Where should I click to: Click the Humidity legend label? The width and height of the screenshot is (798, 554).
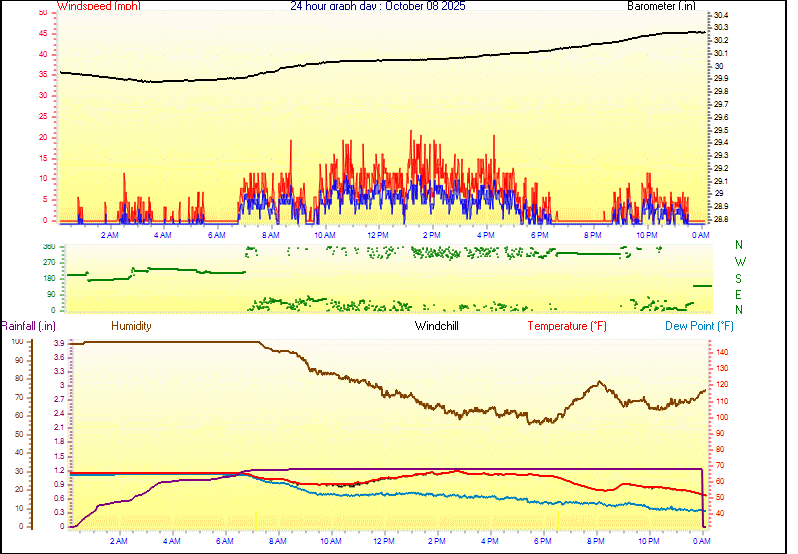131,326
